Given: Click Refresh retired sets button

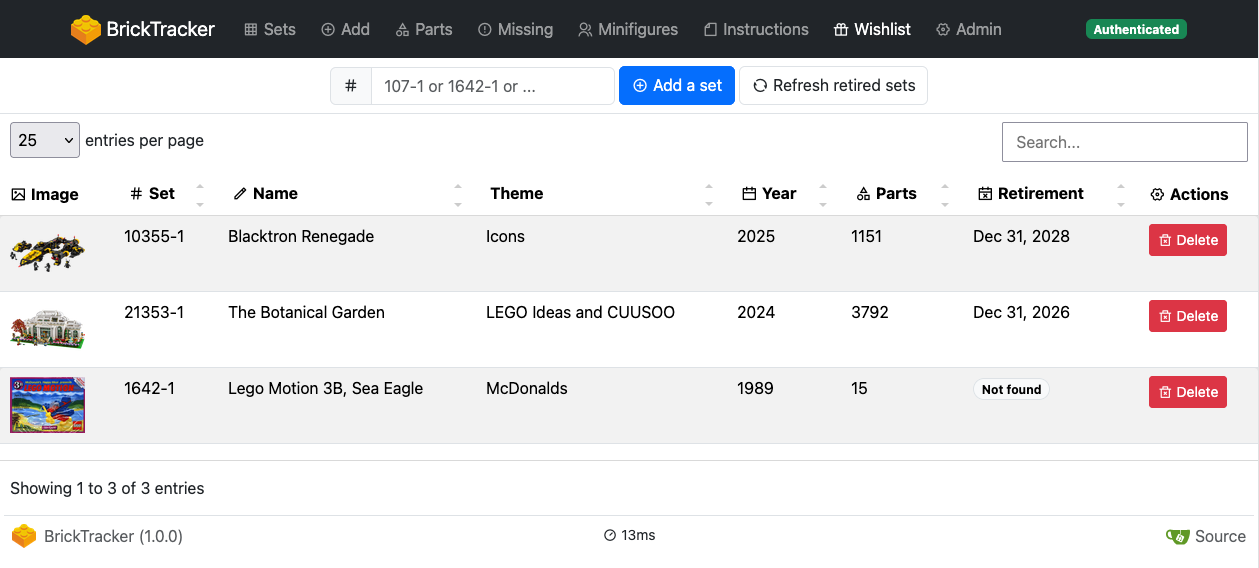Looking at the screenshot, I should pyautogui.click(x=833, y=86).
